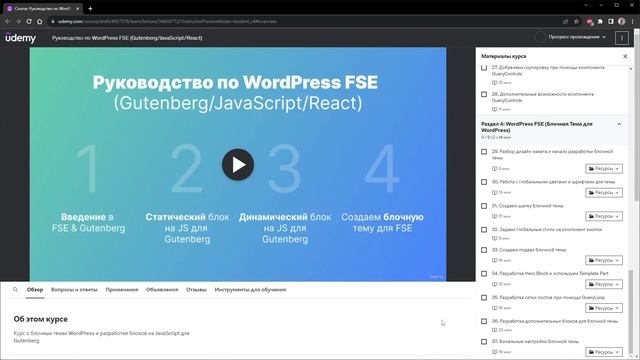Tick lecture 32 checkbox
640x360 pixels.
coord(484,230)
